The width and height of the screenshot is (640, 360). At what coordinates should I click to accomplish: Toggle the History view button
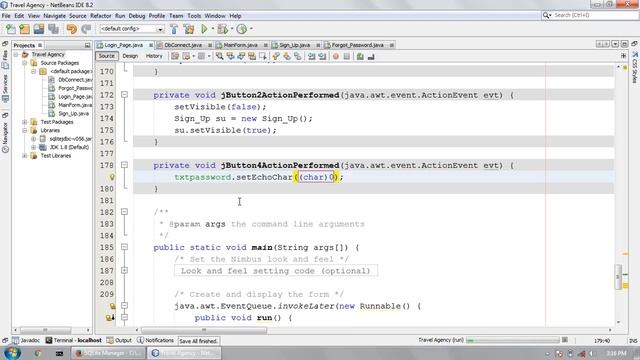pos(154,56)
